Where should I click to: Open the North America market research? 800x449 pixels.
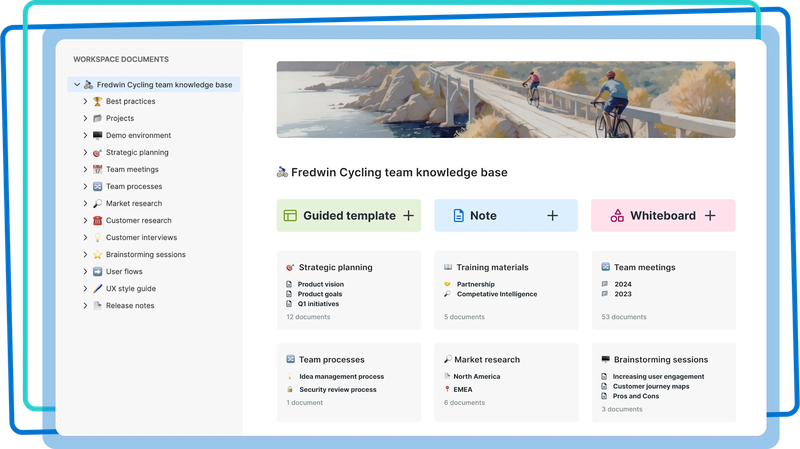(x=477, y=377)
